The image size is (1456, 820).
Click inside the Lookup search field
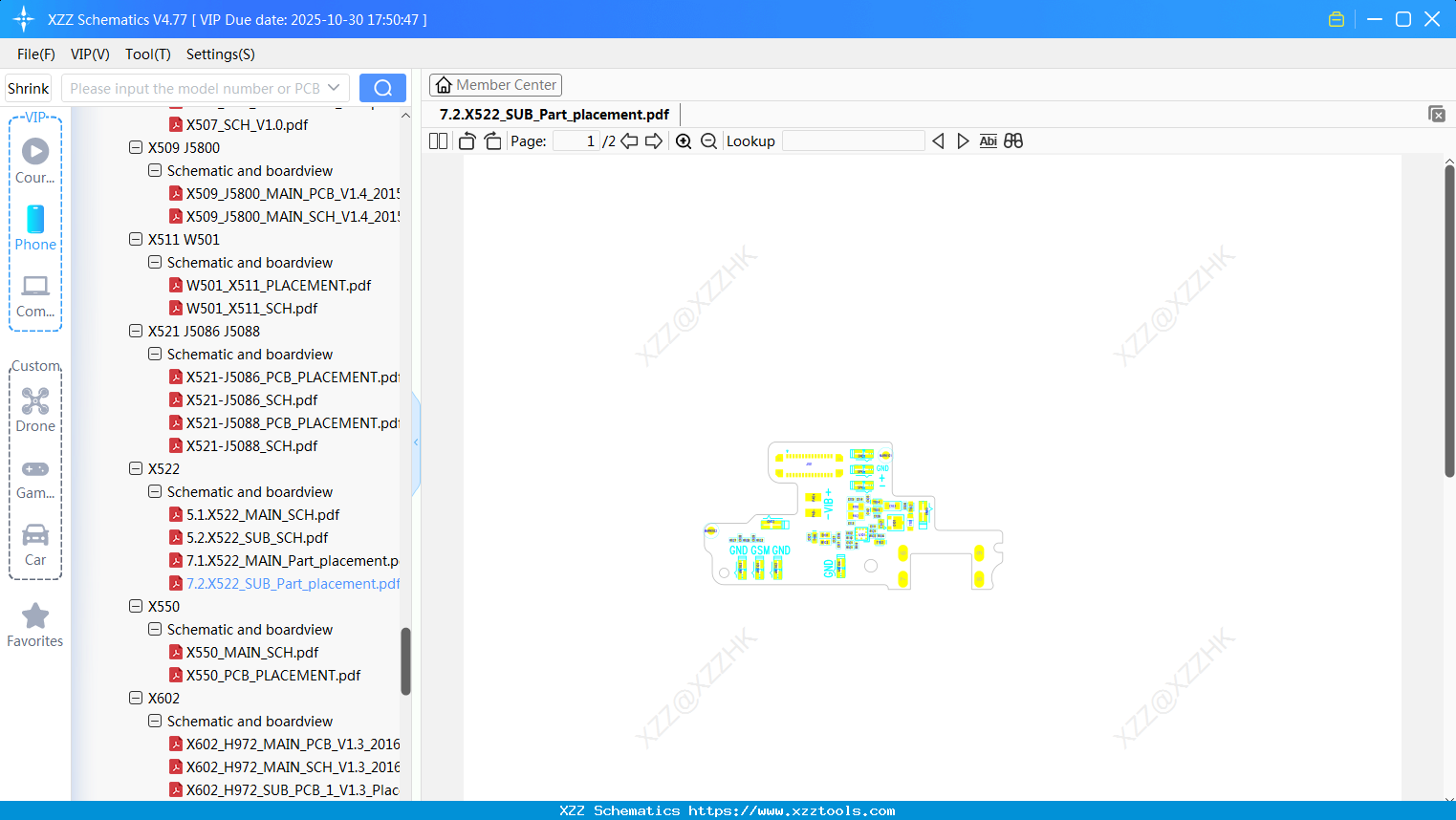tap(854, 140)
